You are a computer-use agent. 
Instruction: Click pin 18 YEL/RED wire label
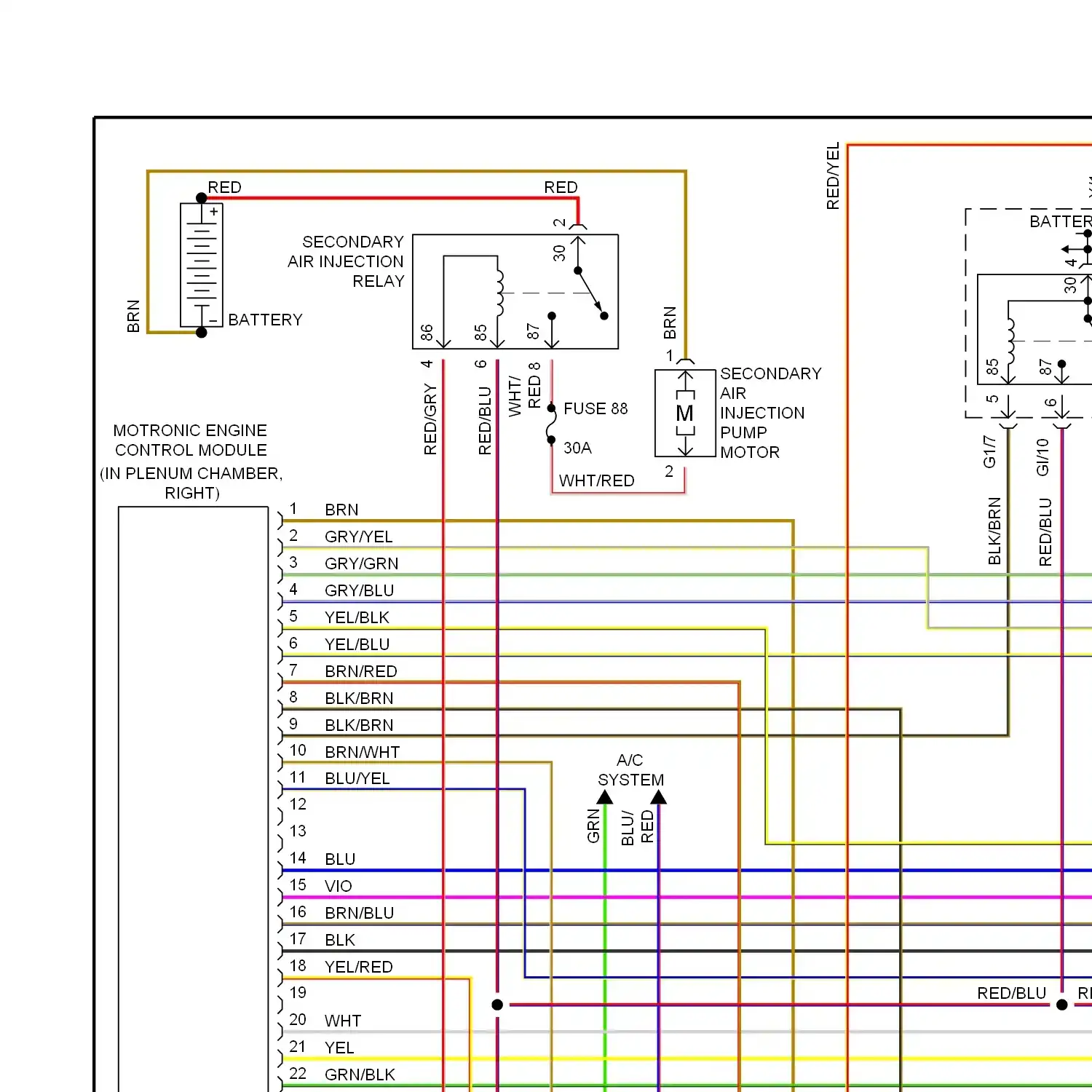point(358,967)
